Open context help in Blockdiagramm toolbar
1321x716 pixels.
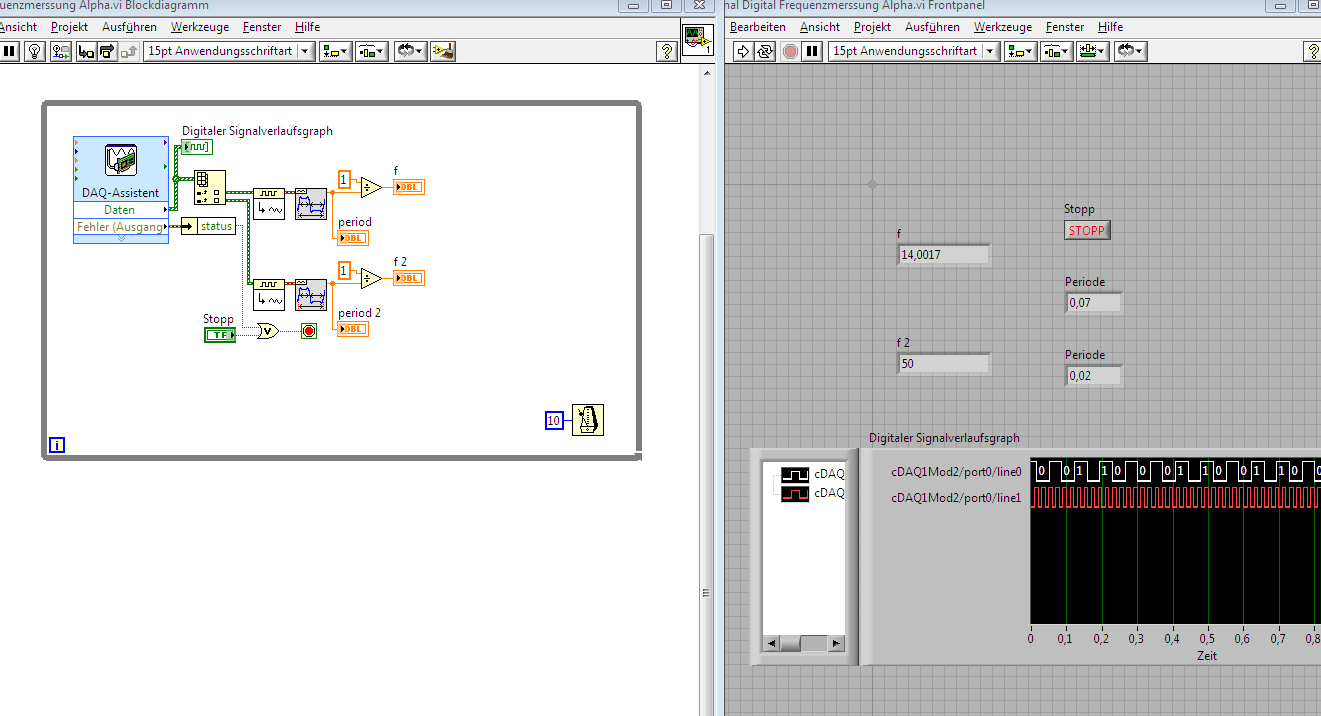coord(667,51)
